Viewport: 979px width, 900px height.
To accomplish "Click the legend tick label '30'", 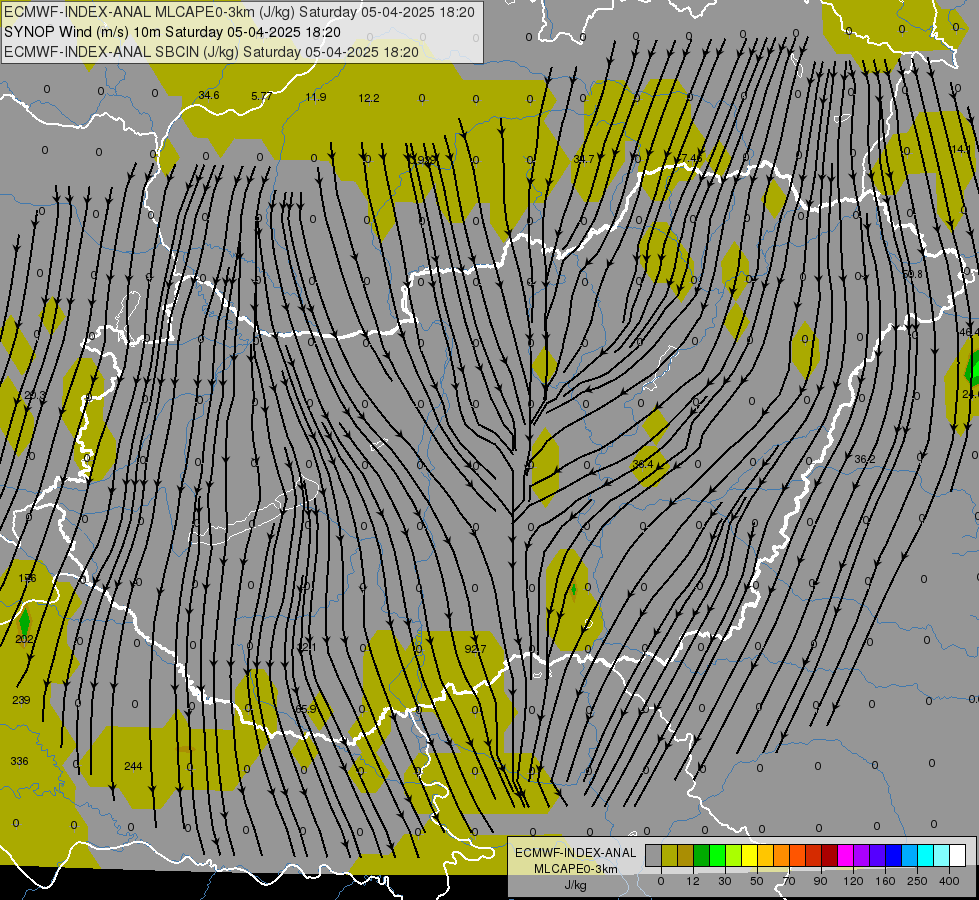I will (725, 881).
